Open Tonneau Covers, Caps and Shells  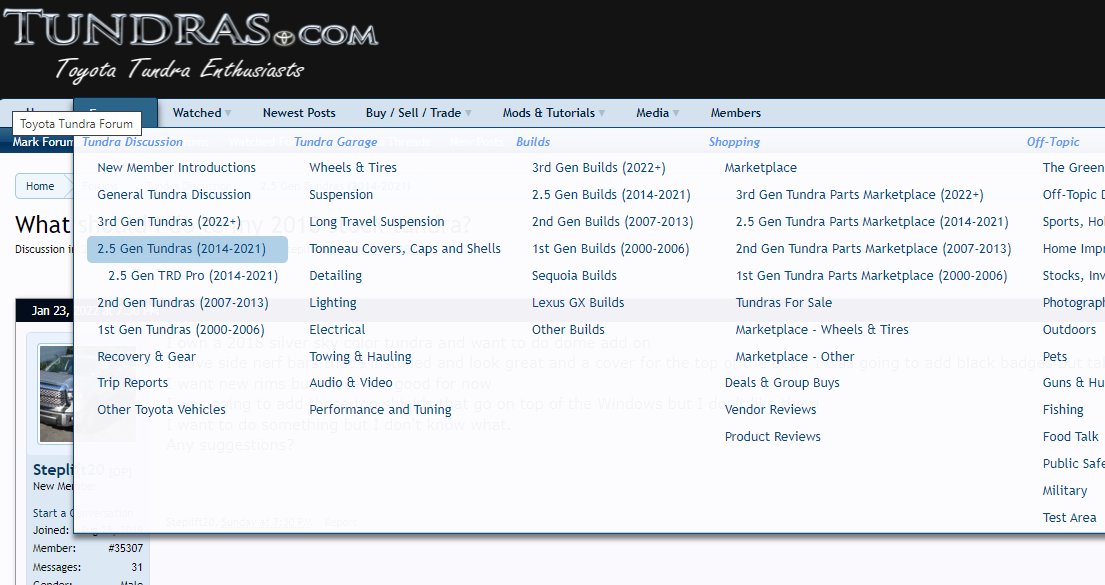405,249
